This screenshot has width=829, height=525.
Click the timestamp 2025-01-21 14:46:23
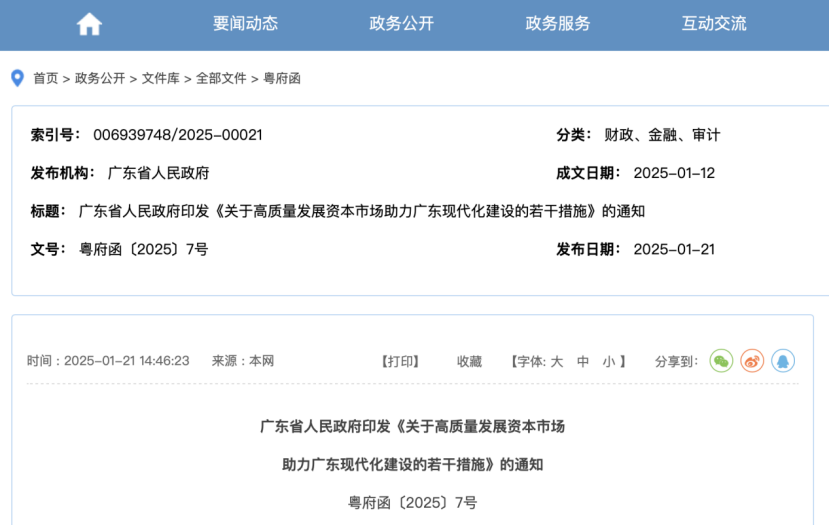(x=127, y=361)
